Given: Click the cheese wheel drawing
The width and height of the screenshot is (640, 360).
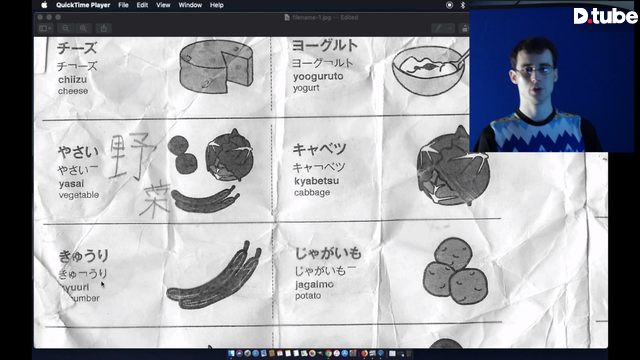Looking at the screenshot, I should click(x=216, y=67).
